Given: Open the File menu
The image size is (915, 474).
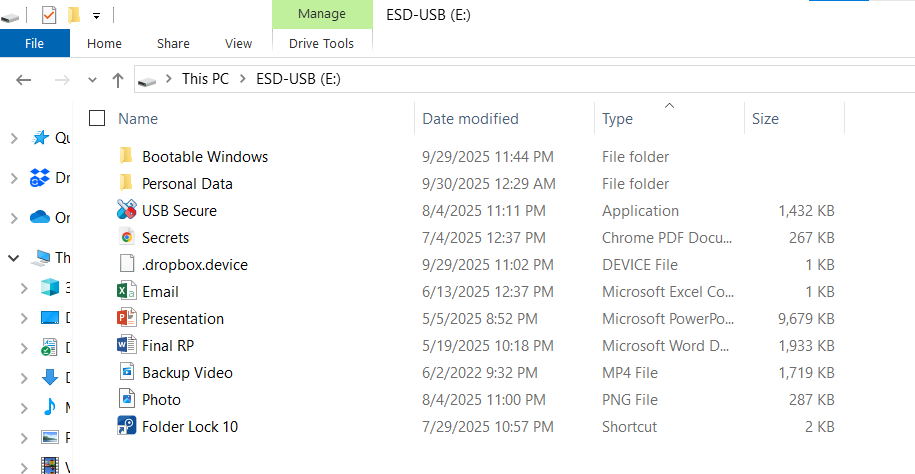Looking at the screenshot, I should pyautogui.click(x=34, y=43).
